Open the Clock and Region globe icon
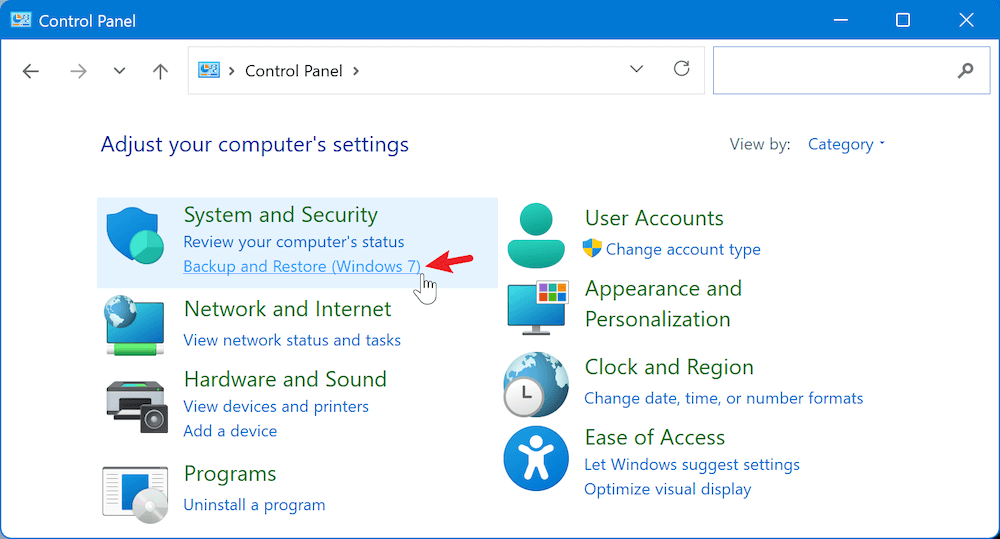 (x=536, y=384)
